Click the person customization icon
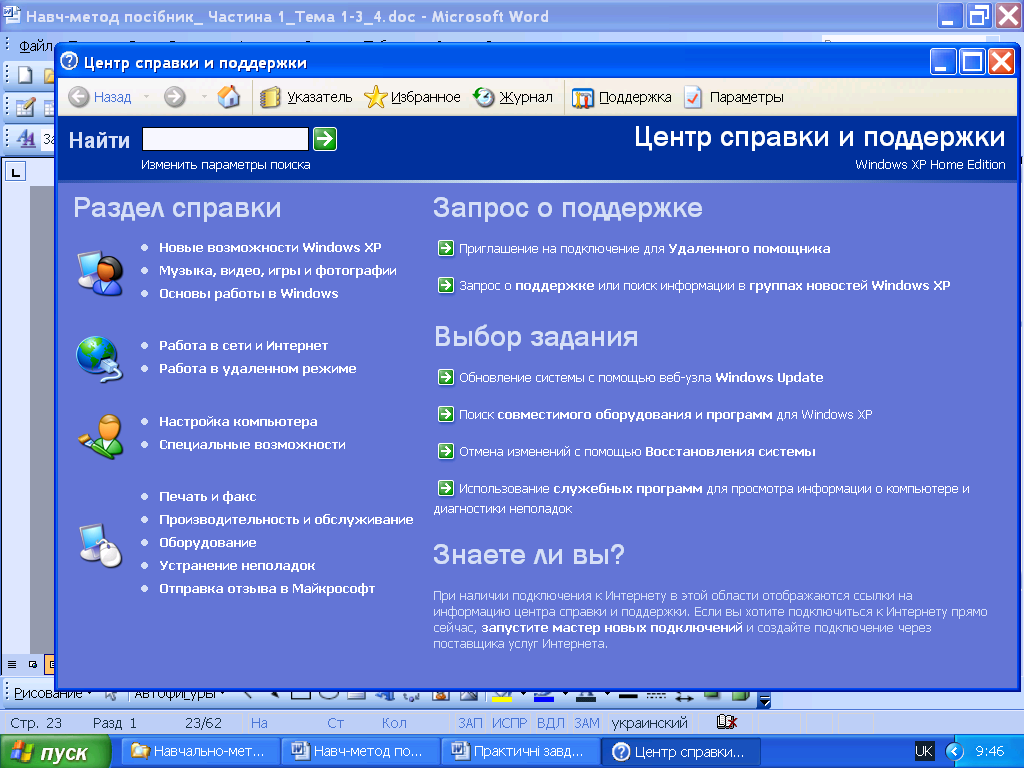 (x=101, y=435)
